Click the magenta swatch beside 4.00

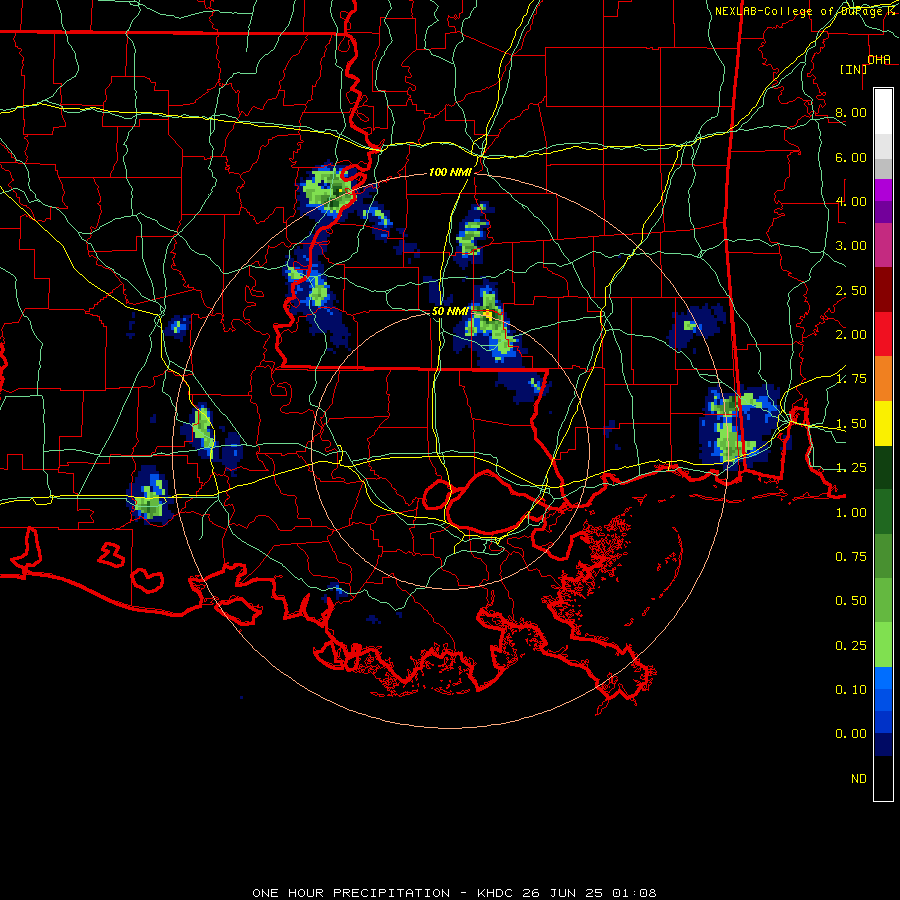(x=883, y=190)
